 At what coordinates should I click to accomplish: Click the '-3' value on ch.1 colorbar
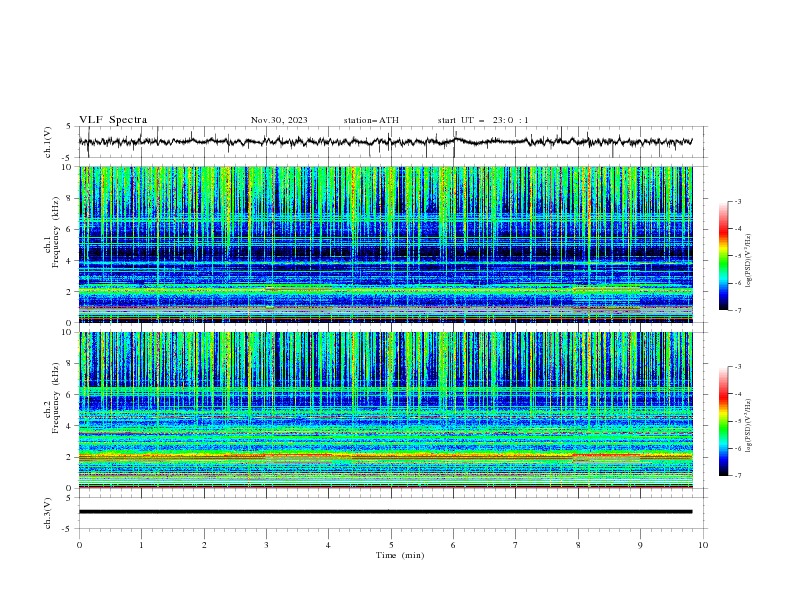coord(737,201)
